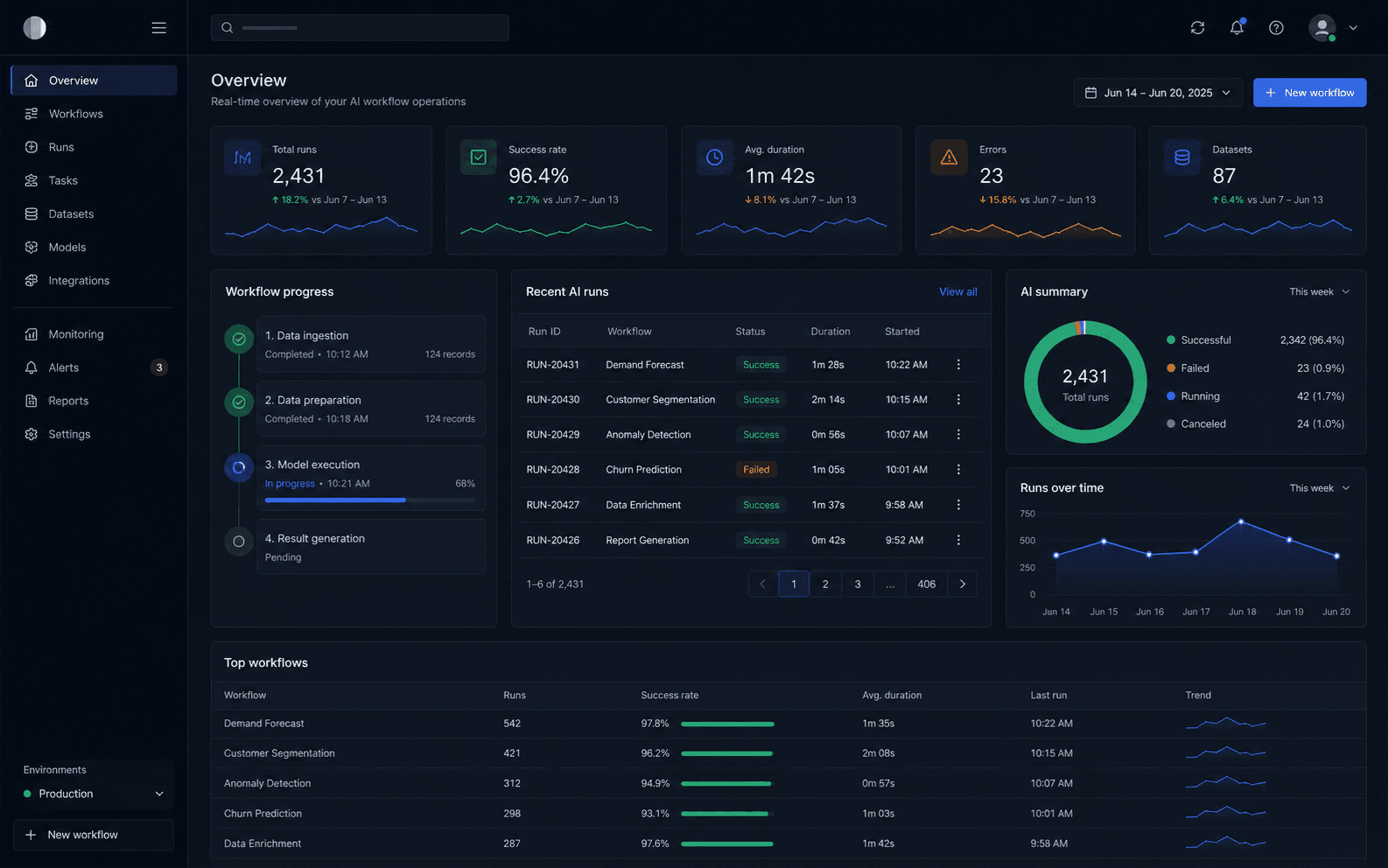The image size is (1388, 868).
Task: Collapse the sidebar with the hamburger icon
Action: 159,28
